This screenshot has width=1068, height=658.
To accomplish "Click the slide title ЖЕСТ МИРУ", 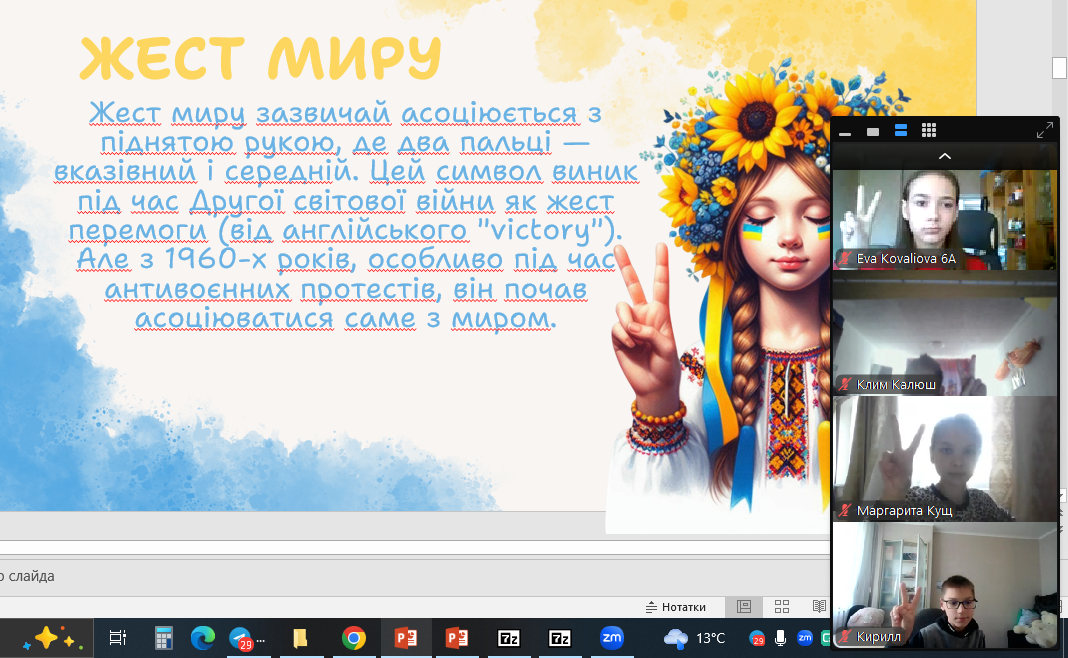I will click(260, 58).
